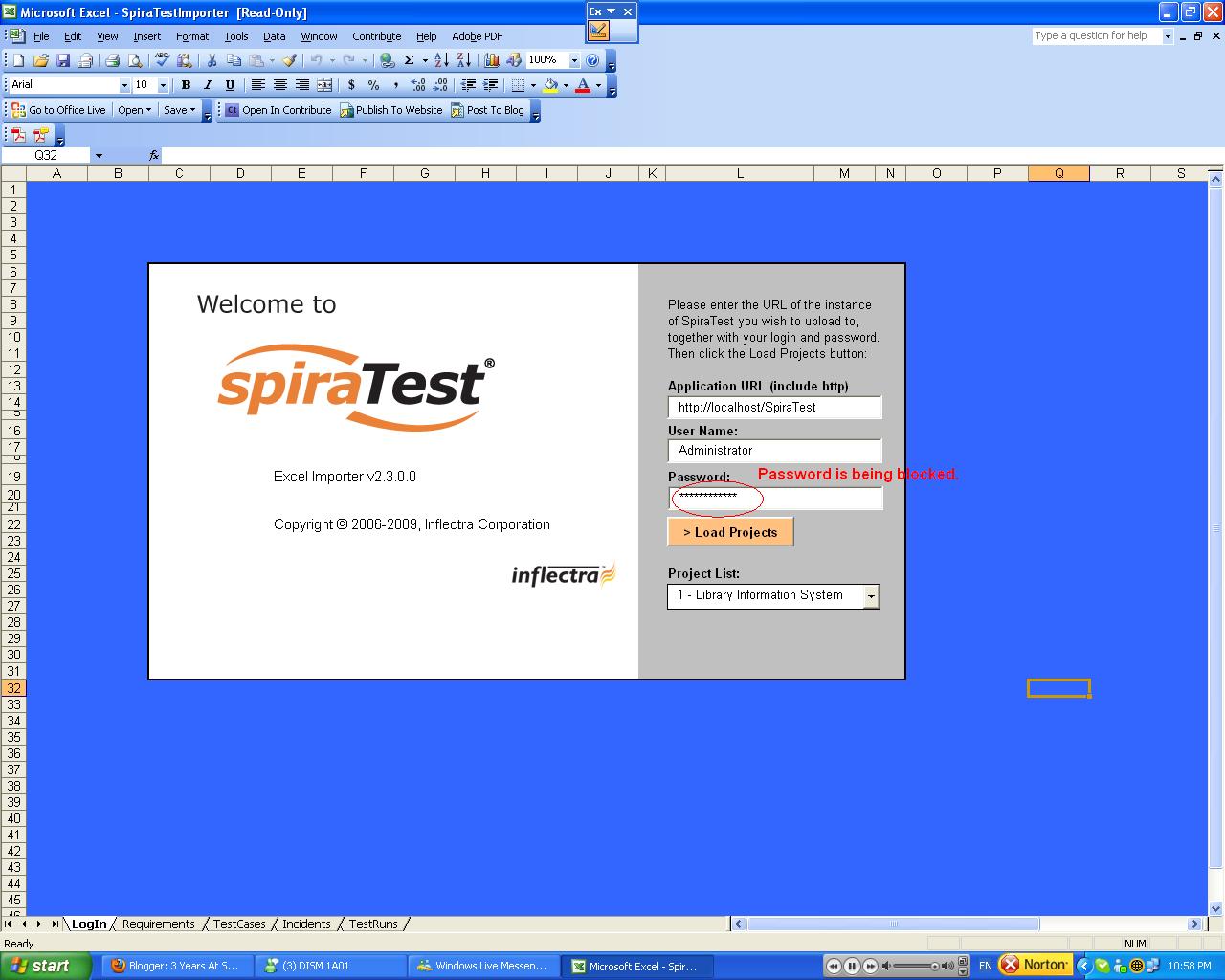Switch to the Incidents sheet tab
Screen dimensions: 1225x980
306,924
